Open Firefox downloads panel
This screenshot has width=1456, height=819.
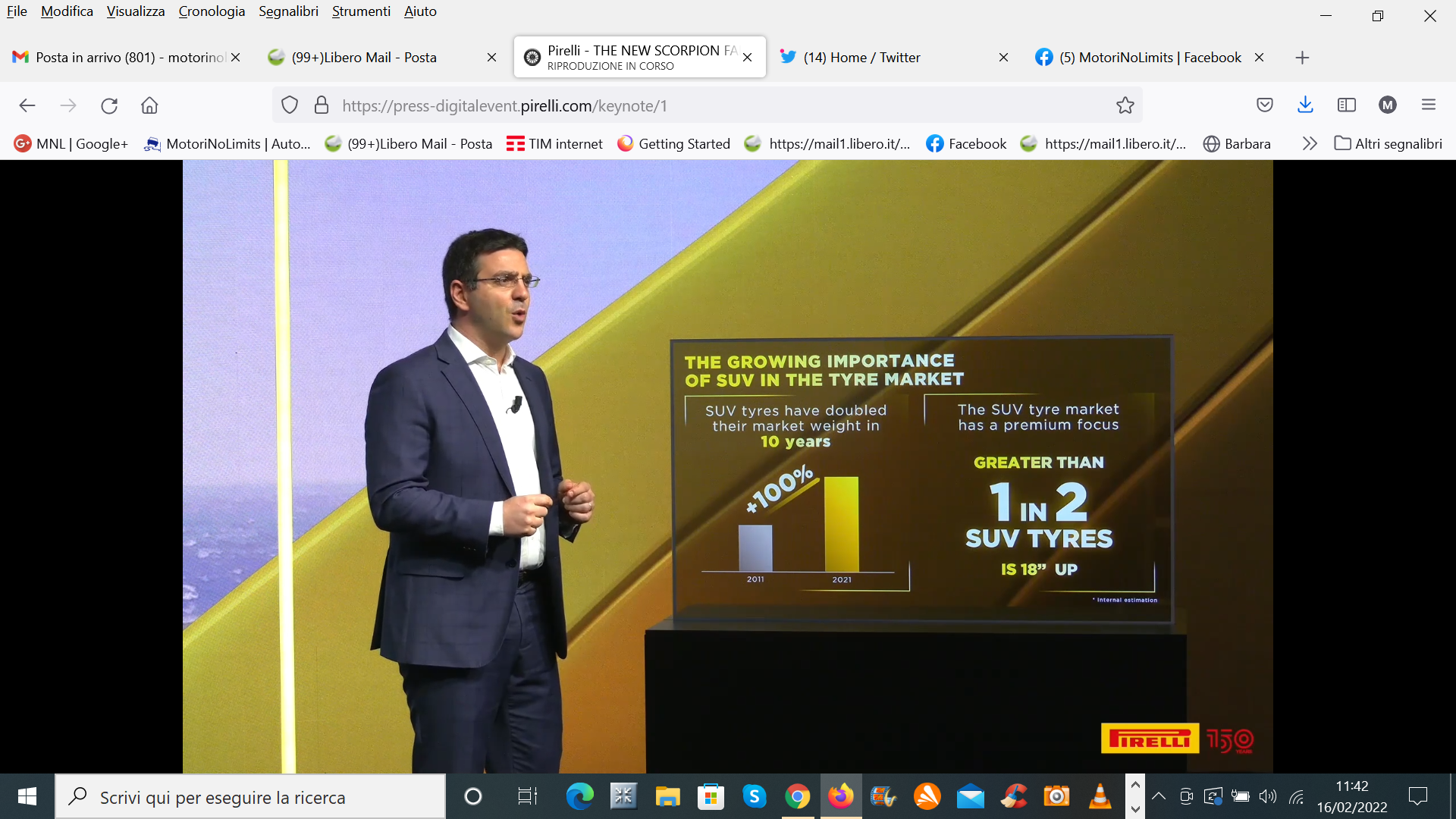coord(1305,105)
